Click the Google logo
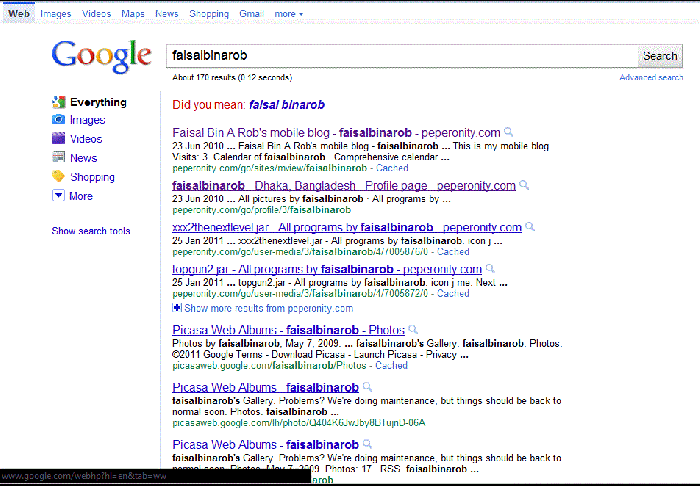 (x=101, y=57)
